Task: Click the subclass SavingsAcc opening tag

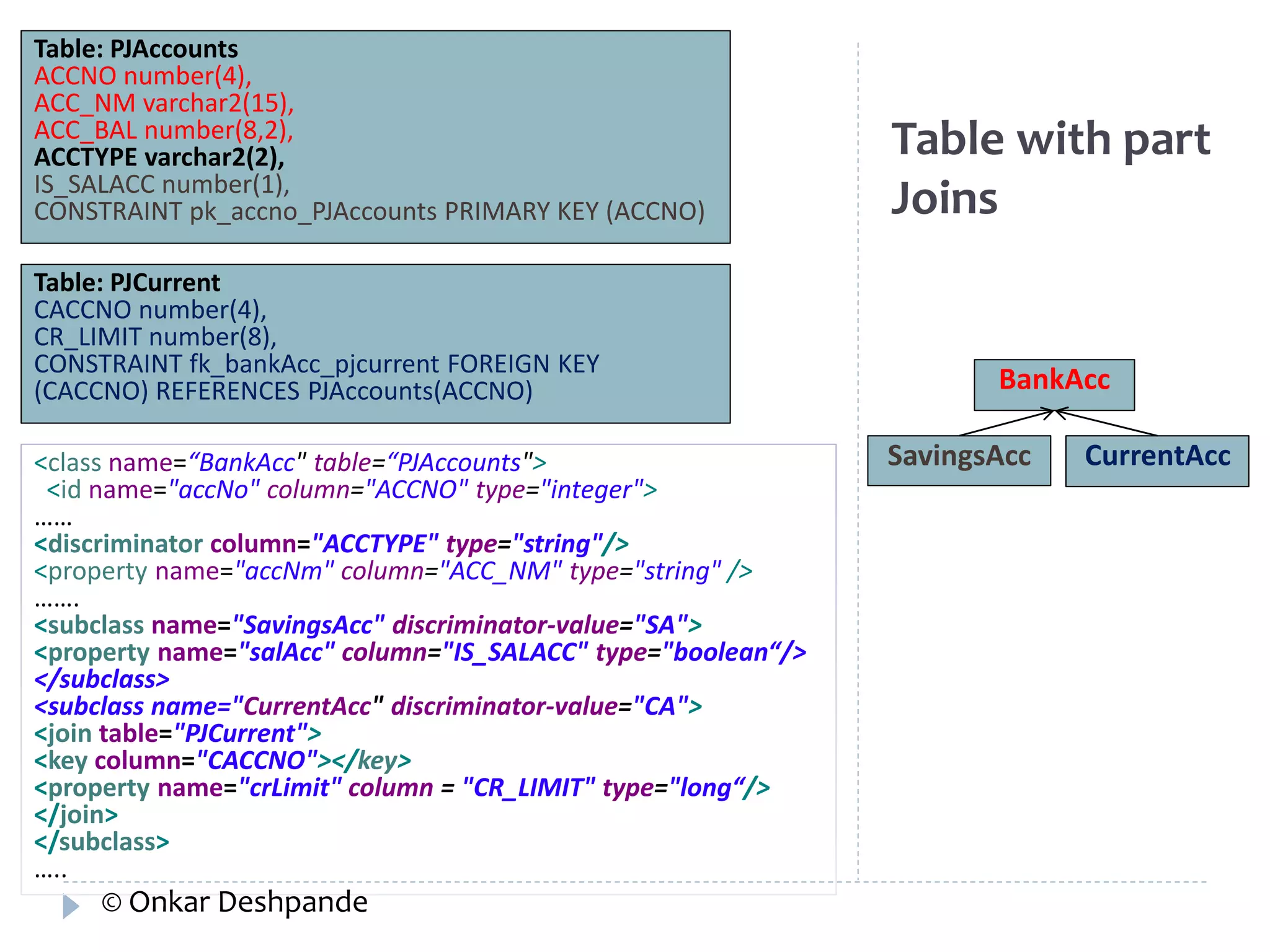Action: pyautogui.click(x=368, y=625)
